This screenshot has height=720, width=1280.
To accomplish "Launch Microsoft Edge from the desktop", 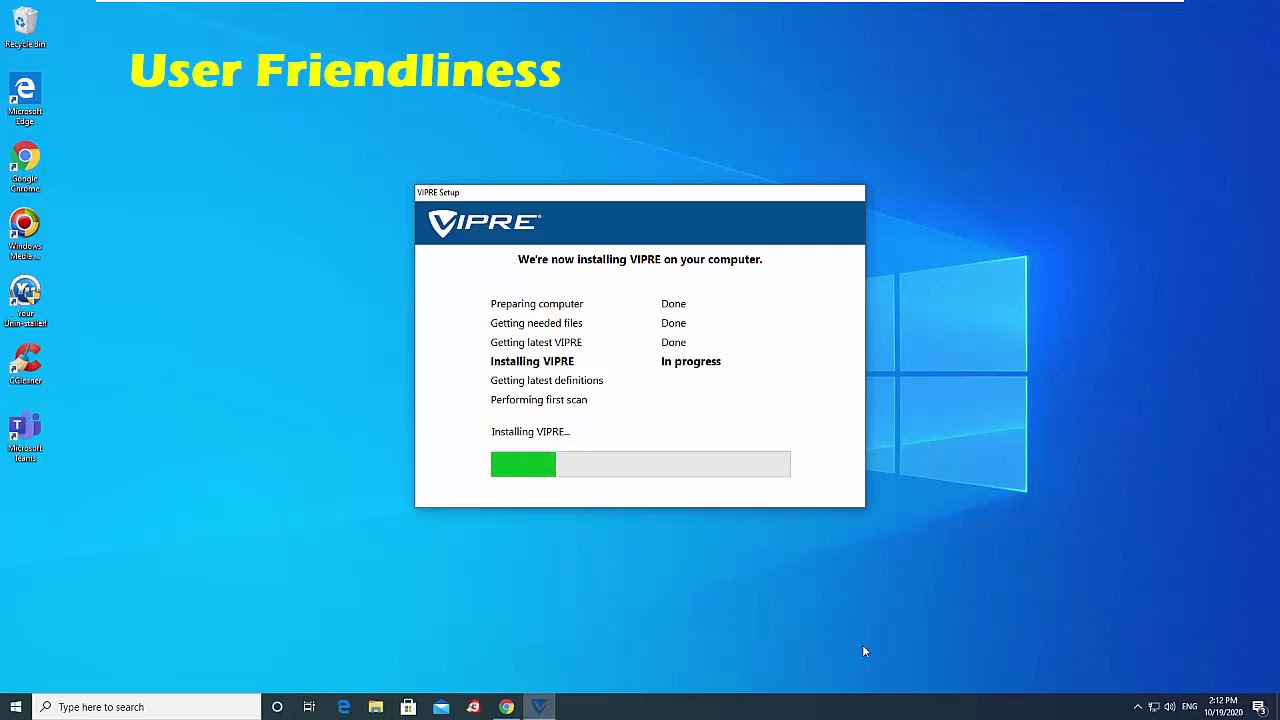I will 25,100.
